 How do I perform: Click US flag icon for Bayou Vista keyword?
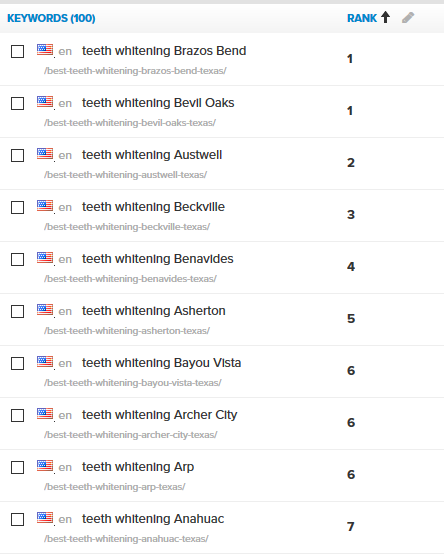click(45, 361)
